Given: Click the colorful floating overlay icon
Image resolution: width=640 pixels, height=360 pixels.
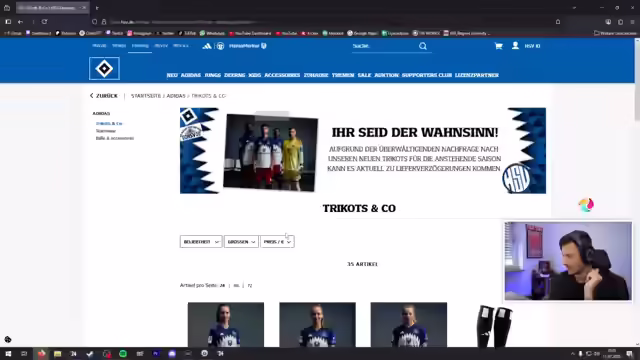Looking at the screenshot, I should point(586,204).
